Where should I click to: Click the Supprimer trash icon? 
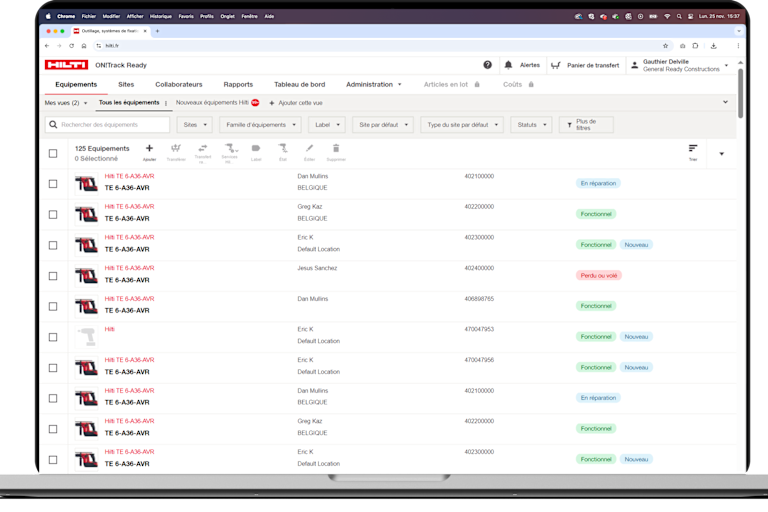[x=336, y=149]
